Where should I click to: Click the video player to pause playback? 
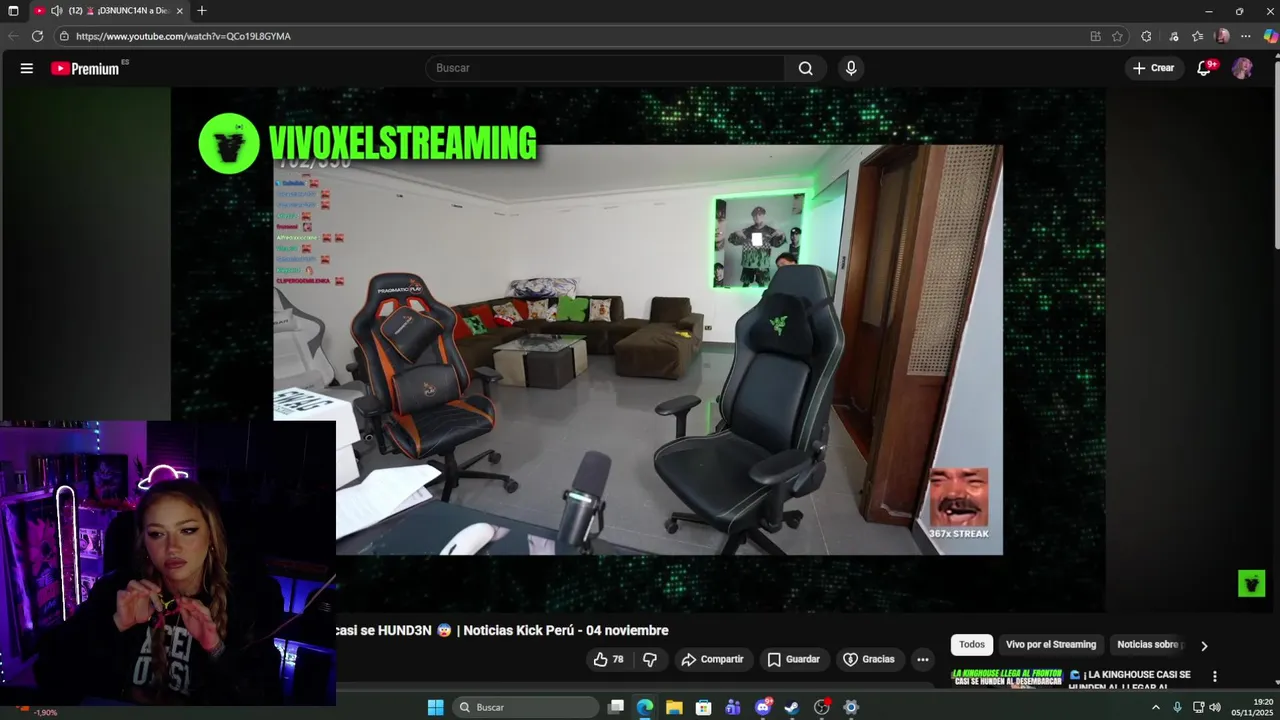pyautogui.click(x=638, y=349)
